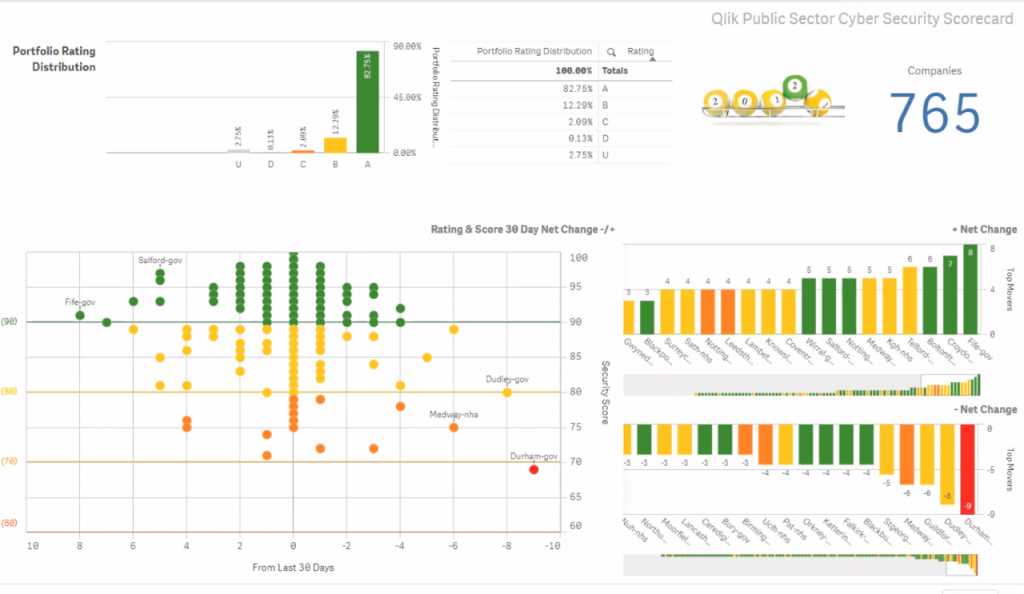Click the Rating column sort arrow
Image resolution: width=1024 pixels, height=594 pixels.
click(x=652, y=59)
